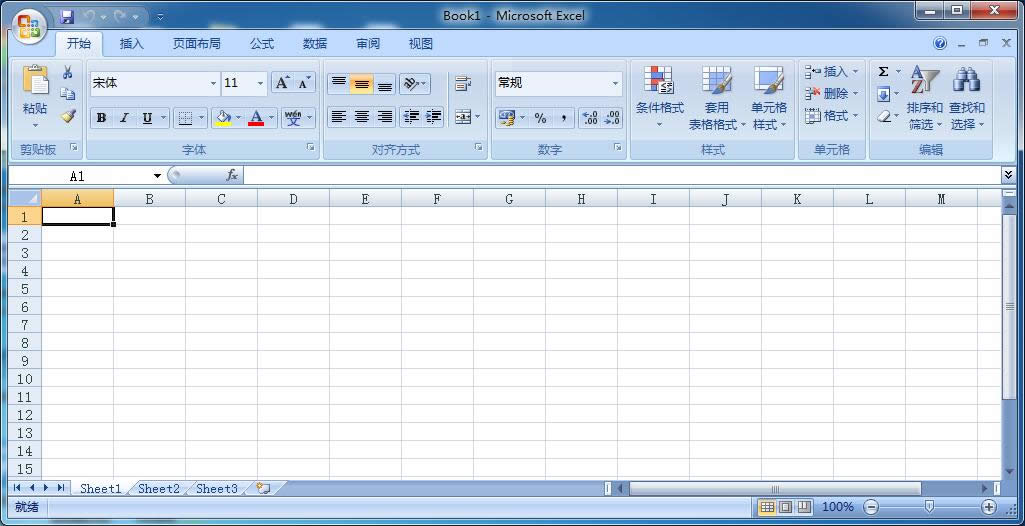
Task: Switch to the 数据 ribbon tab
Action: [314, 44]
